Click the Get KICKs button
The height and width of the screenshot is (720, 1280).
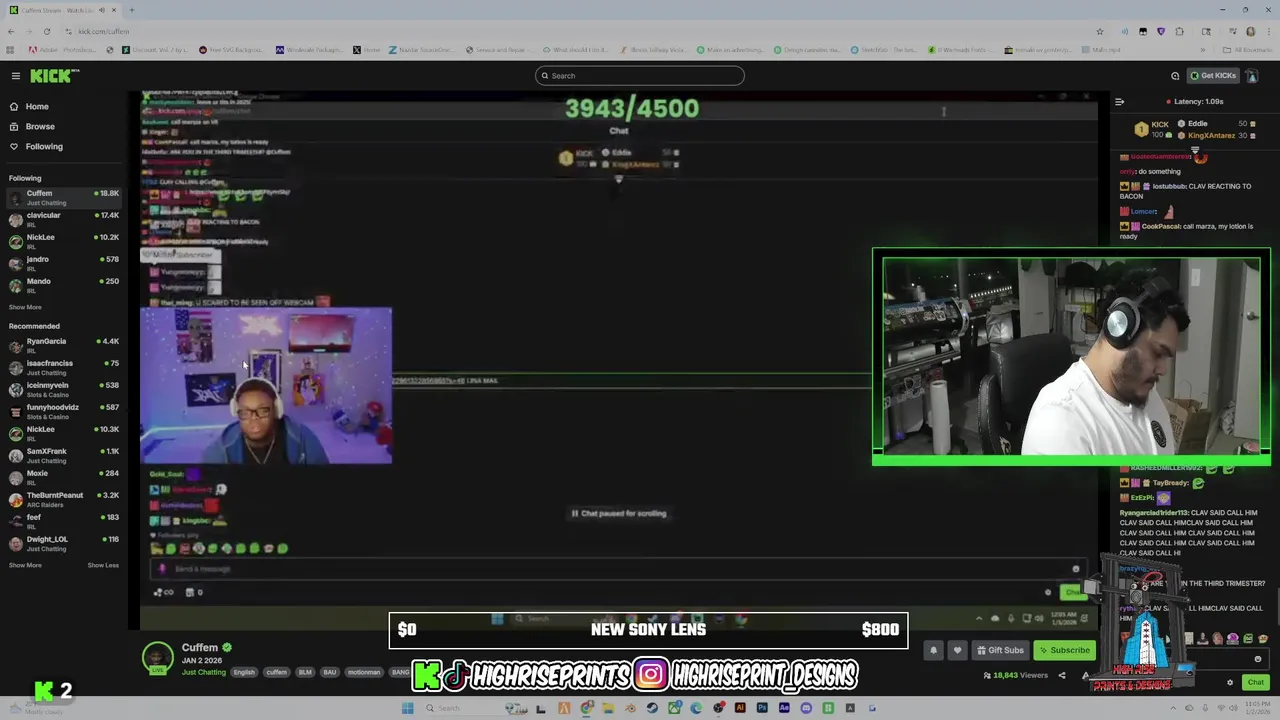(x=1213, y=76)
